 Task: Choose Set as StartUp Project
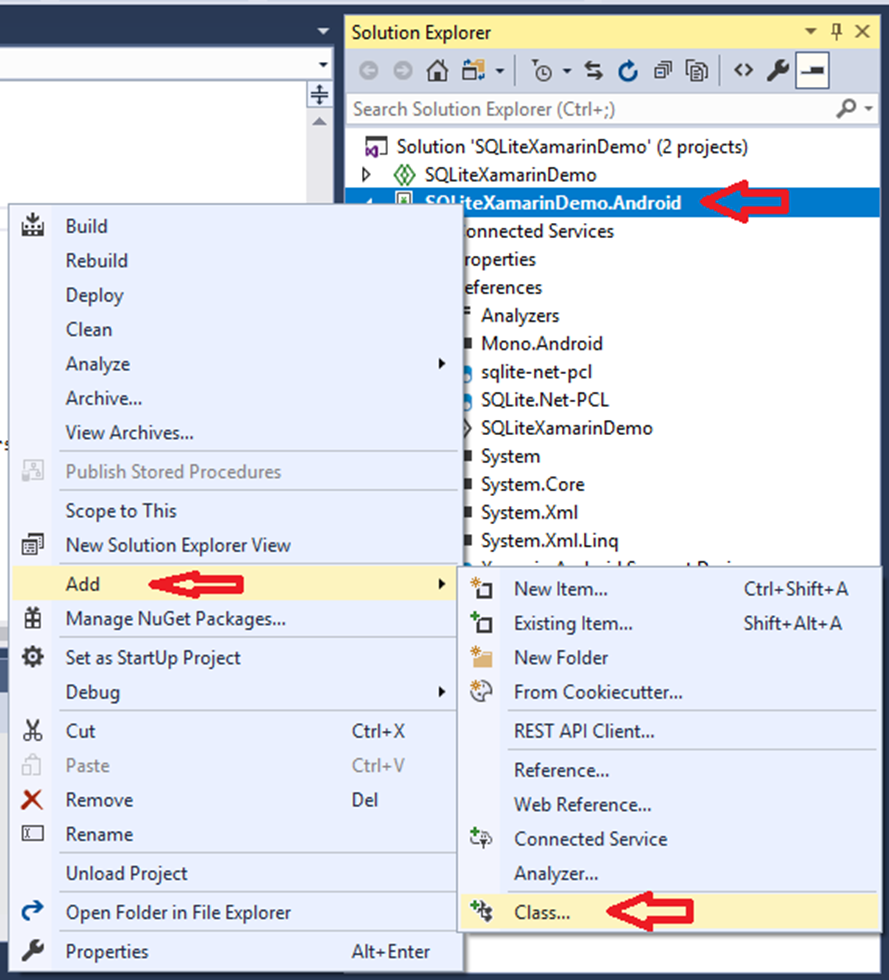(234, 658)
